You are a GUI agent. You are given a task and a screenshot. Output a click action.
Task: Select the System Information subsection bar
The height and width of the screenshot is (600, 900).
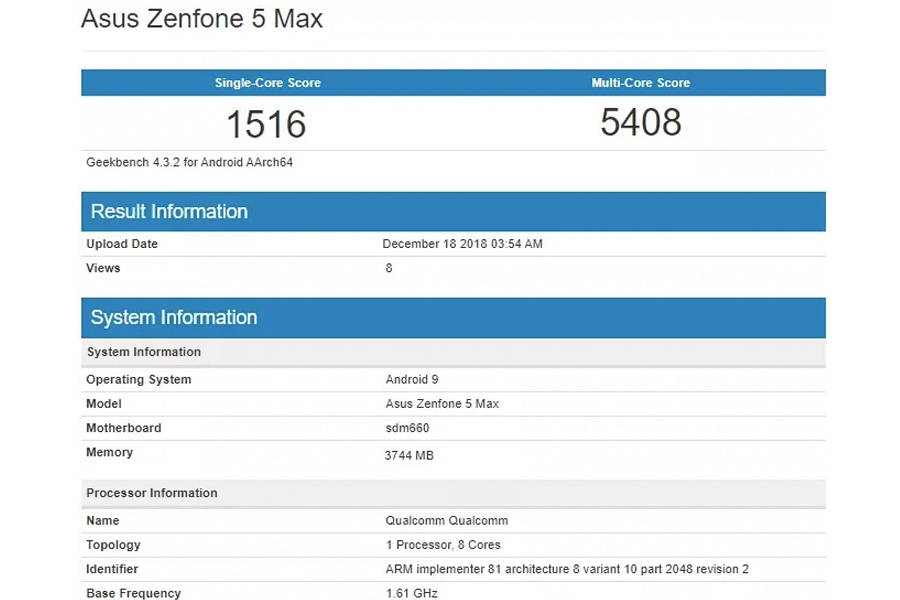coord(145,352)
